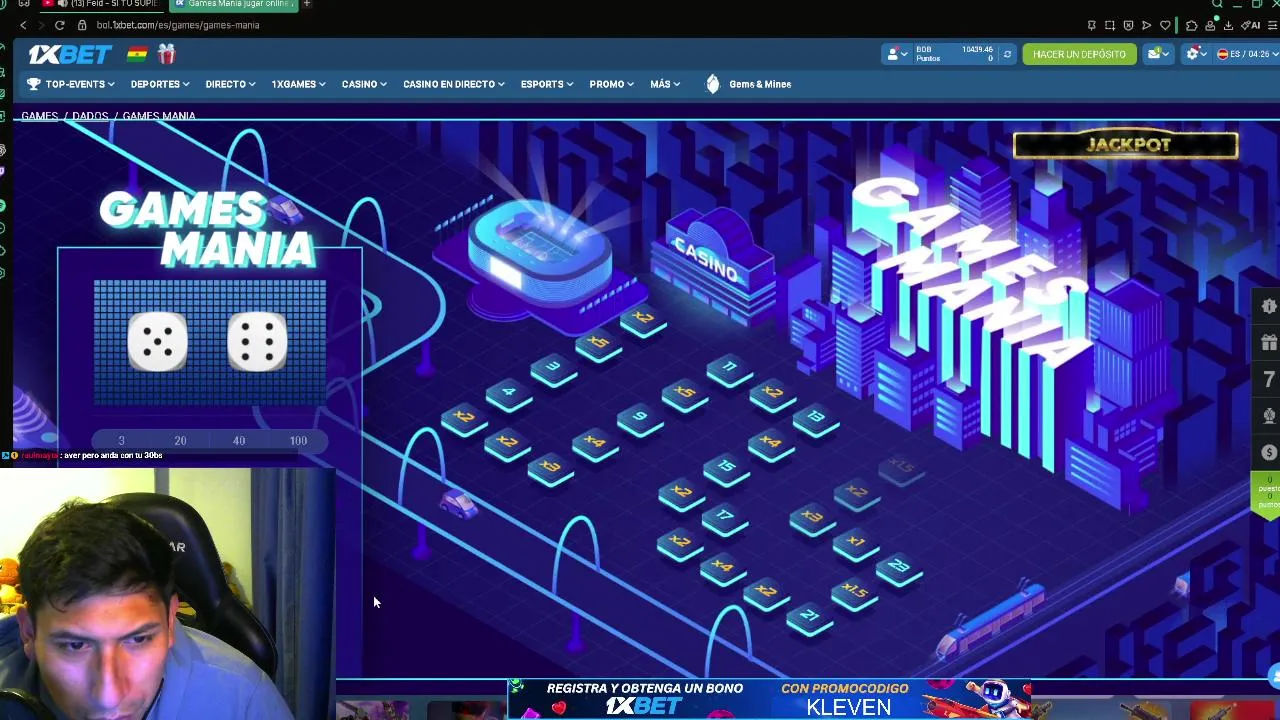Expand the 1XGAMES menu
Image resolution: width=1280 pixels, height=720 pixels.
coord(298,84)
